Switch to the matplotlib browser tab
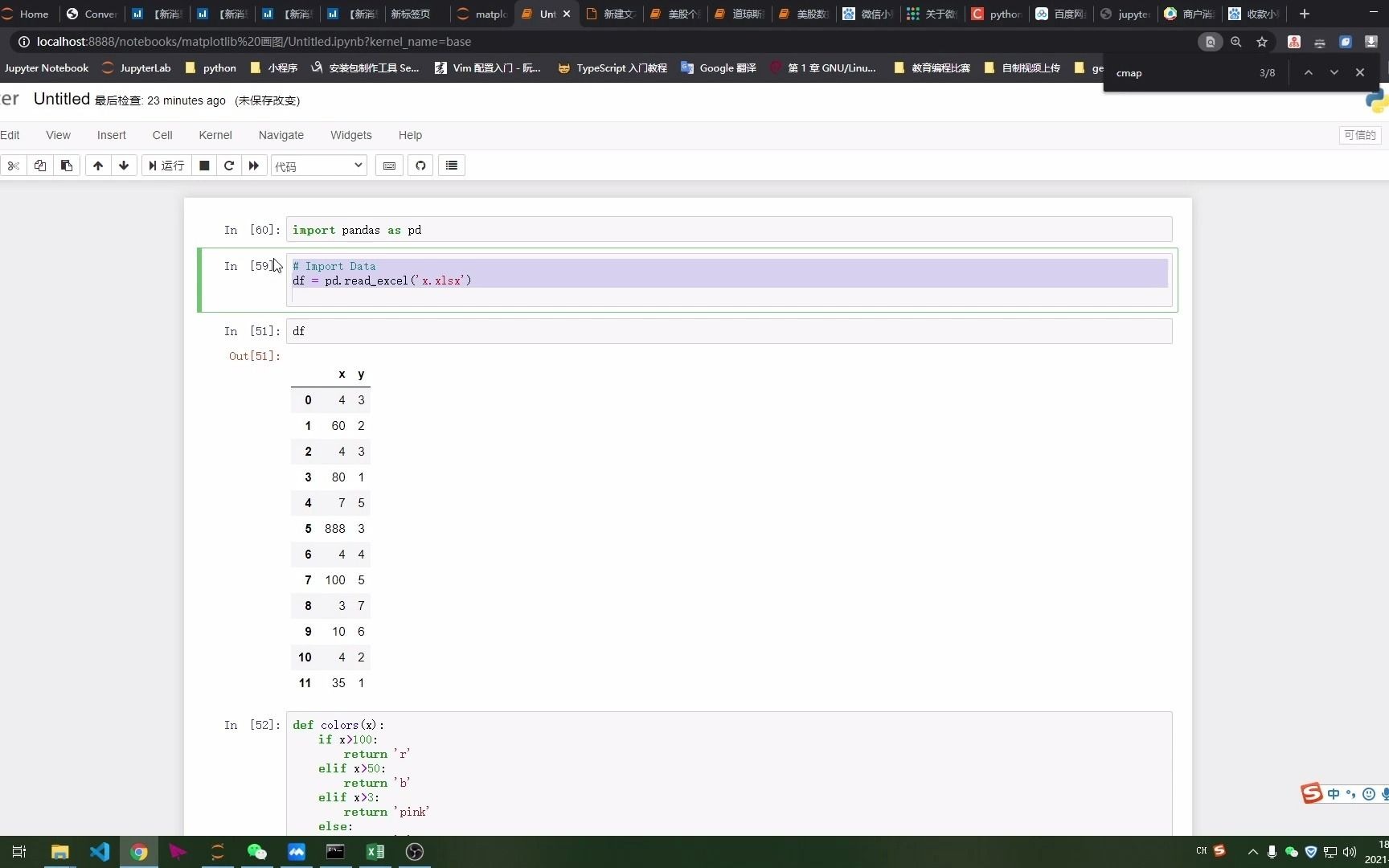The height and width of the screenshot is (868, 1389). tap(482, 14)
